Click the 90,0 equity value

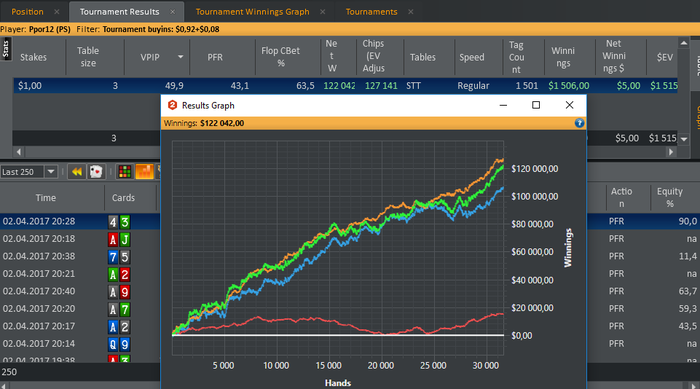pyautogui.click(x=688, y=222)
